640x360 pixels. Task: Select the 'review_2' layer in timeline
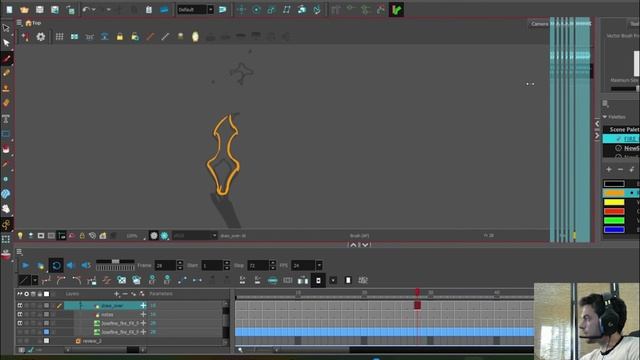(91, 341)
